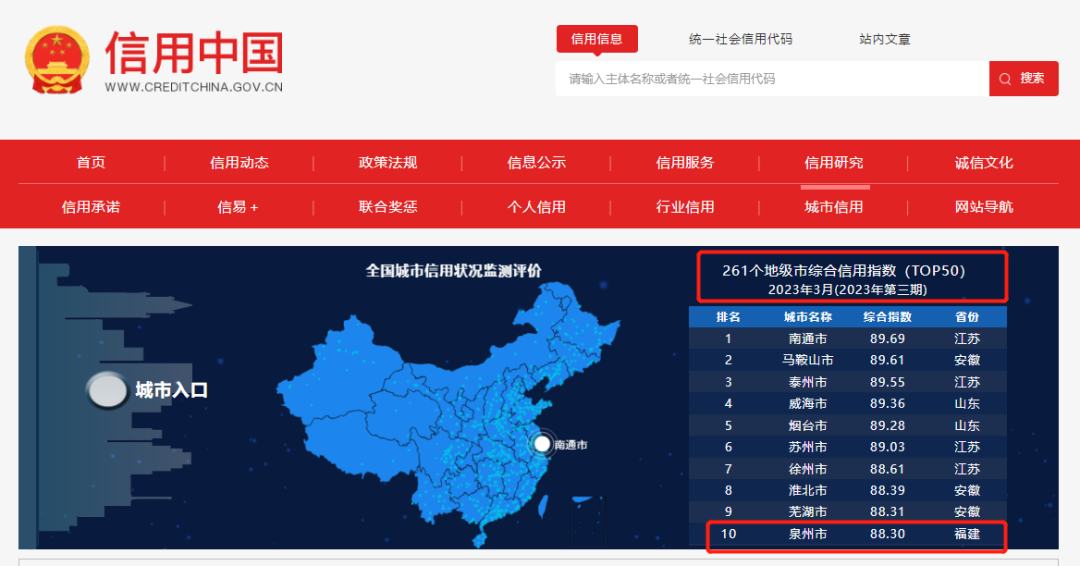Click the index value 88.31
The height and width of the screenshot is (566, 1080).
pyautogui.click(x=887, y=512)
